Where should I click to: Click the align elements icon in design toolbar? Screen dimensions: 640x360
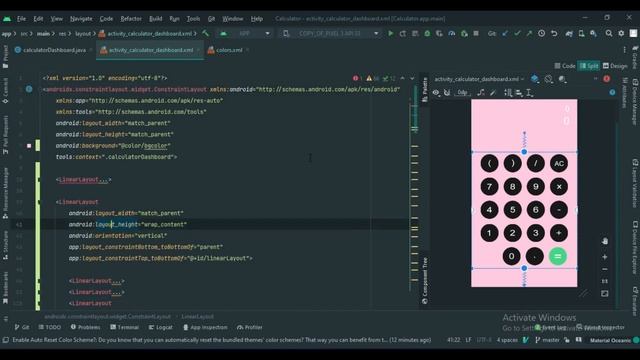(x=519, y=93)
